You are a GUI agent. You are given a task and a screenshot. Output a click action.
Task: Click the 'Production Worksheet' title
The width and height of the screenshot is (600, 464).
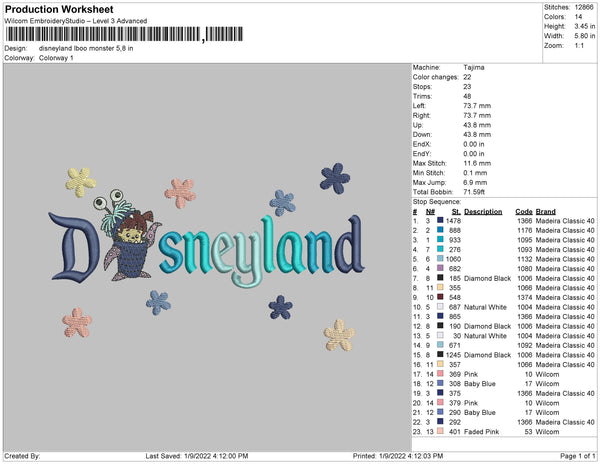point(59,9)
